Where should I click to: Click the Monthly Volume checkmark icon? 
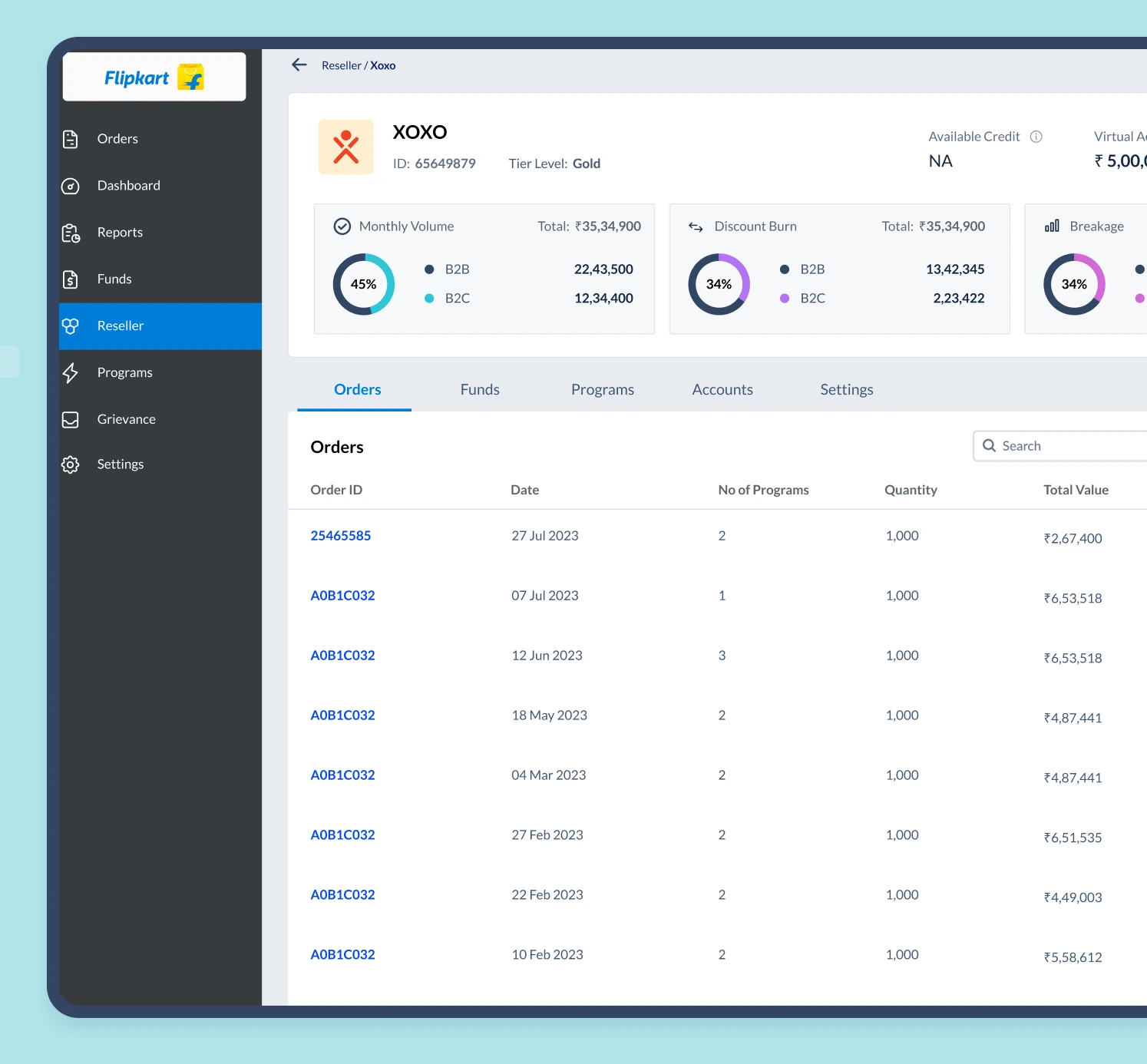(342, 226)
